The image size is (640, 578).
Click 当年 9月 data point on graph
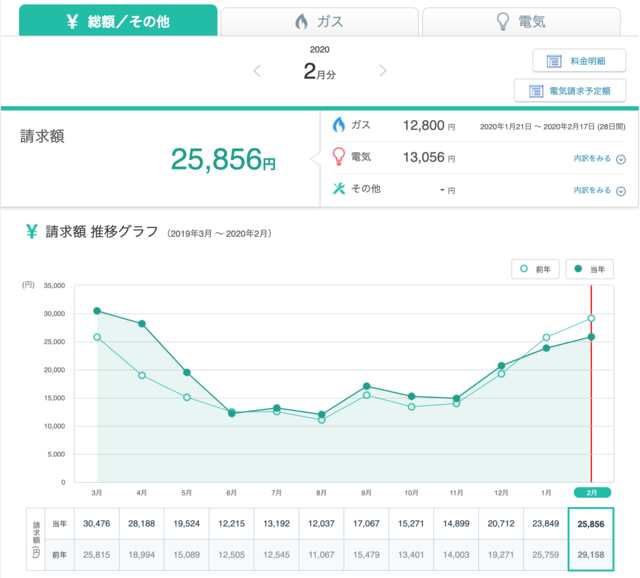tap(367, 386)
